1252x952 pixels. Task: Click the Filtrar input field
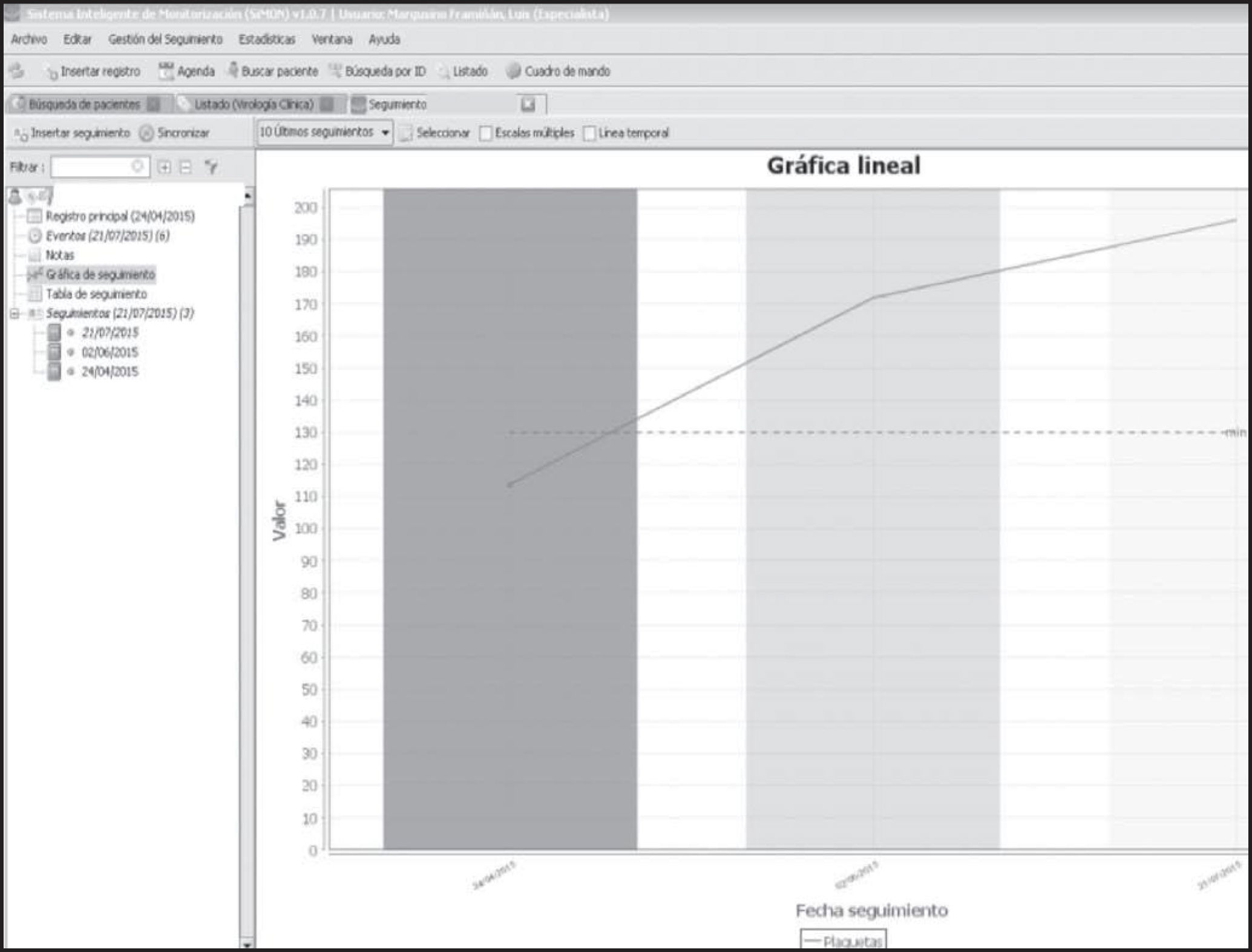[92, 167]
